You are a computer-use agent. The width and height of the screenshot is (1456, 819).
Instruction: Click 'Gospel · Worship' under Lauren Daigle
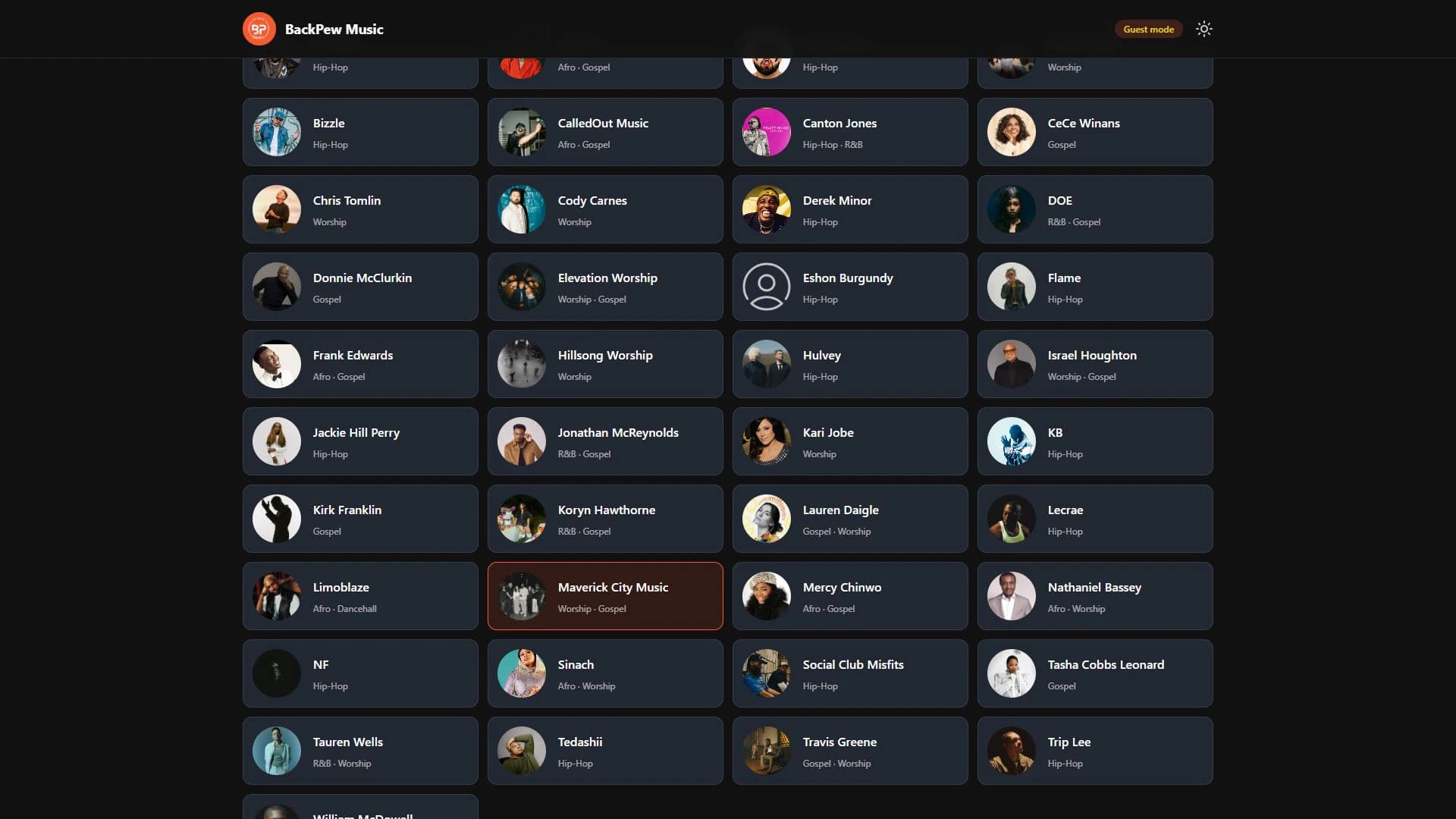click(x=836, y=532)
